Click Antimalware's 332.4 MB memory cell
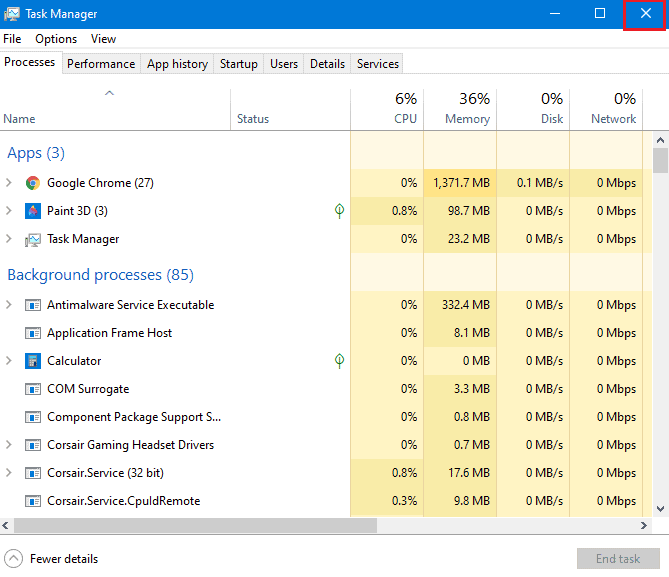669x577 pixels. click(x=460, y=305)
